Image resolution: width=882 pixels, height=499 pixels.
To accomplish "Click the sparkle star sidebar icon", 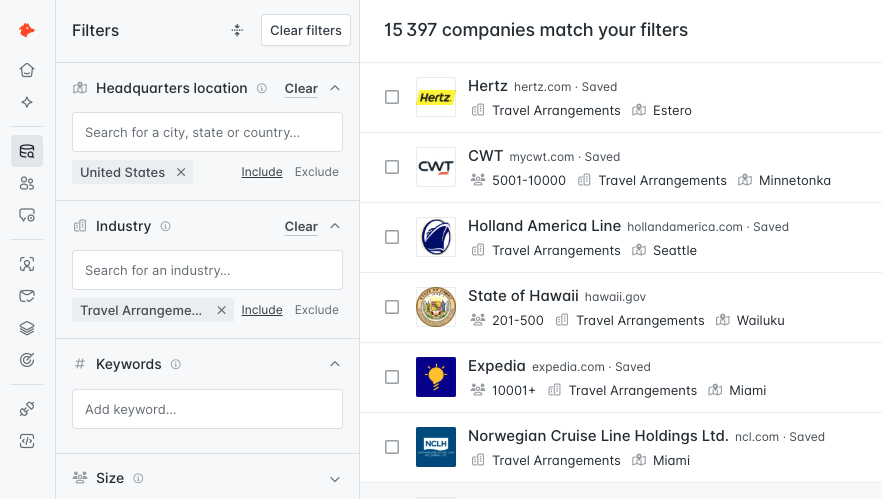I will 27,102.
